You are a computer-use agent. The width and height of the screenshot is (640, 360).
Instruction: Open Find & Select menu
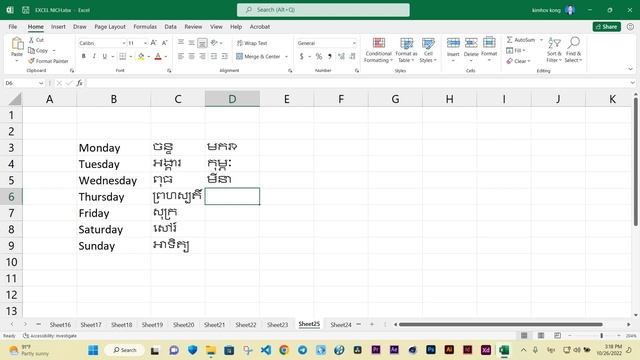click(573, 50)
